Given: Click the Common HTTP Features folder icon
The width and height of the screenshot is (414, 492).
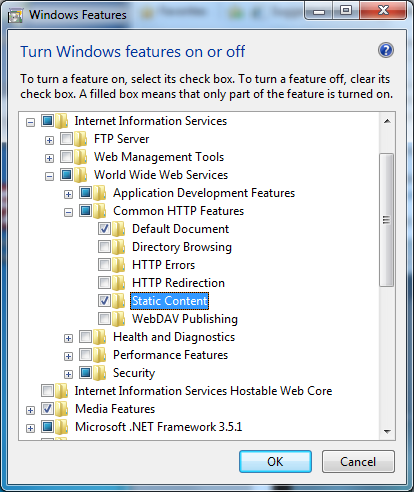Looking at the screenshot, I should click(100, 211).
